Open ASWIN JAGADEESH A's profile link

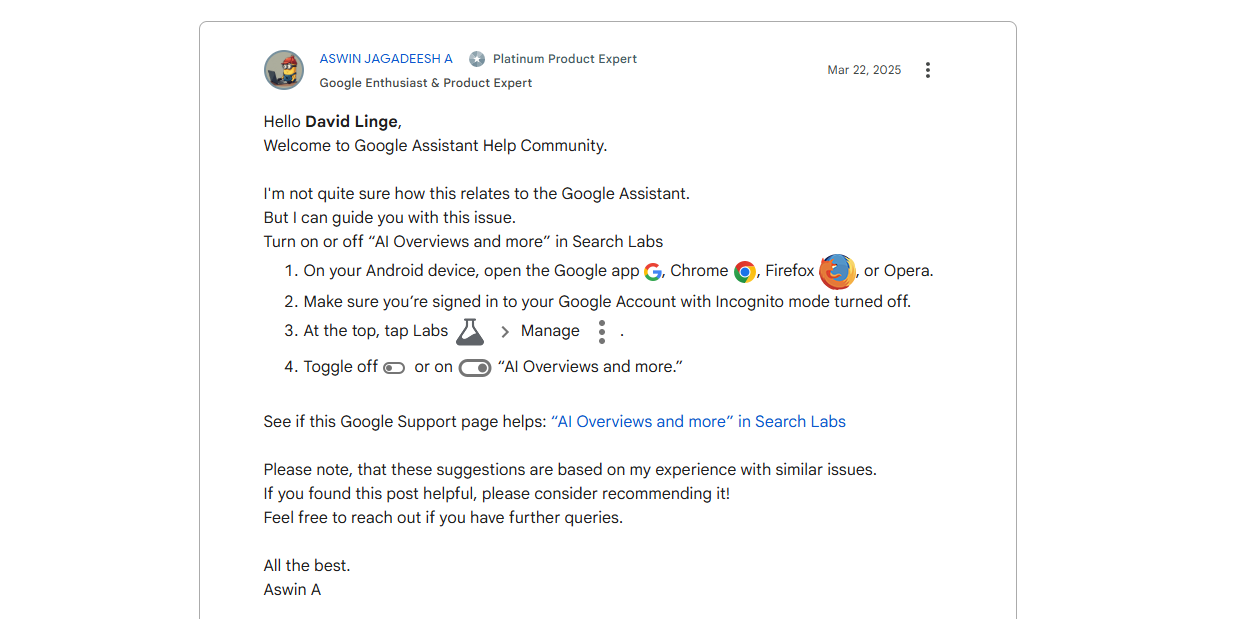[386, 59]
